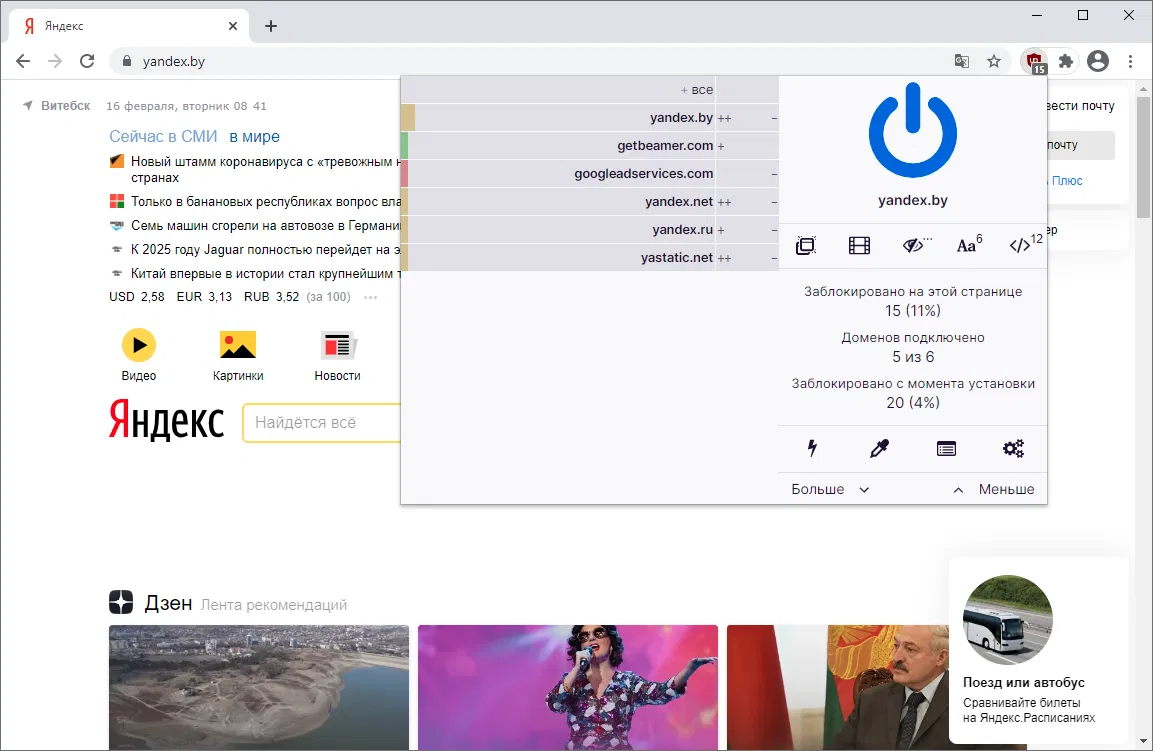
Task: Open Chrome profile avatar icon
Action: (1098, 61)
